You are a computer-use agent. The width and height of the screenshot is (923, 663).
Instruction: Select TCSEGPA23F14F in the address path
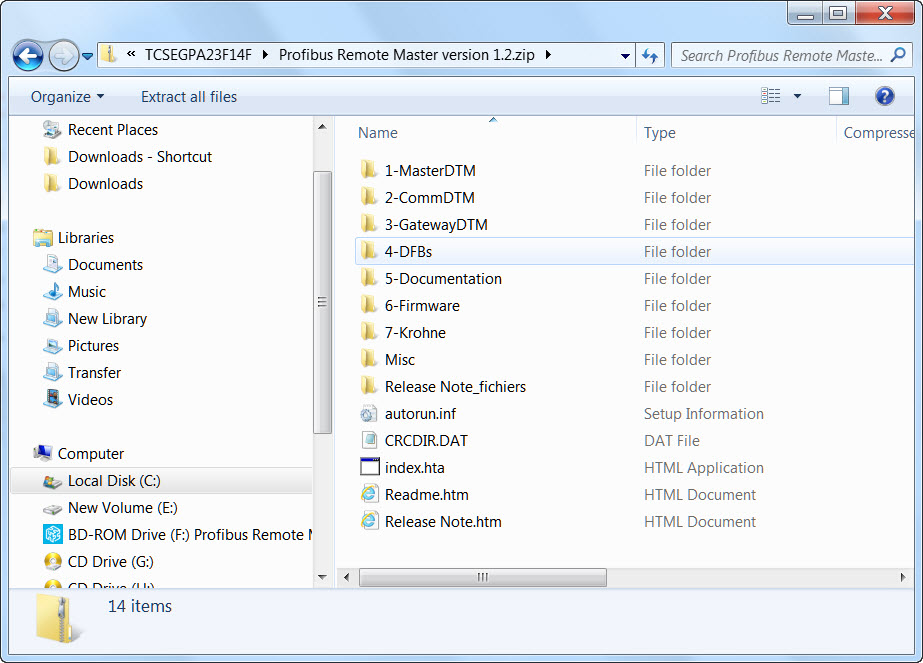coord(198,55)
